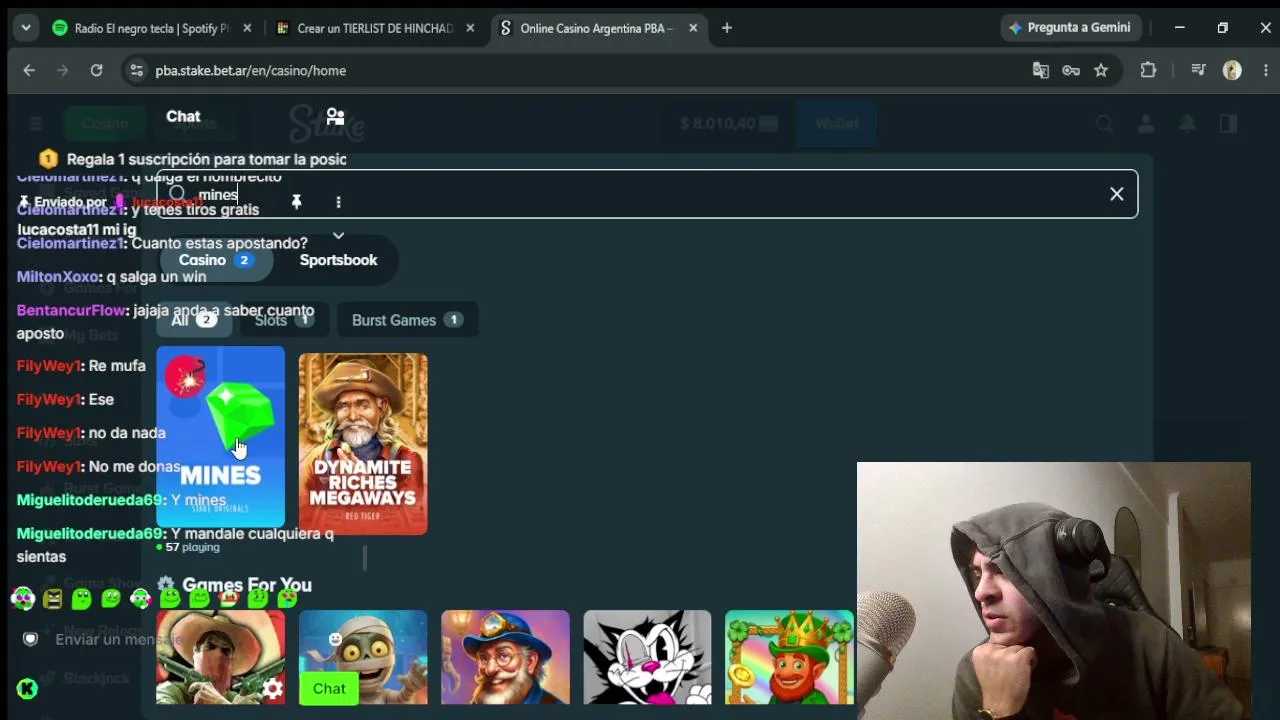Filter results by Slots
This screenshot has height=720, width=1280.
tap(283, 320)
